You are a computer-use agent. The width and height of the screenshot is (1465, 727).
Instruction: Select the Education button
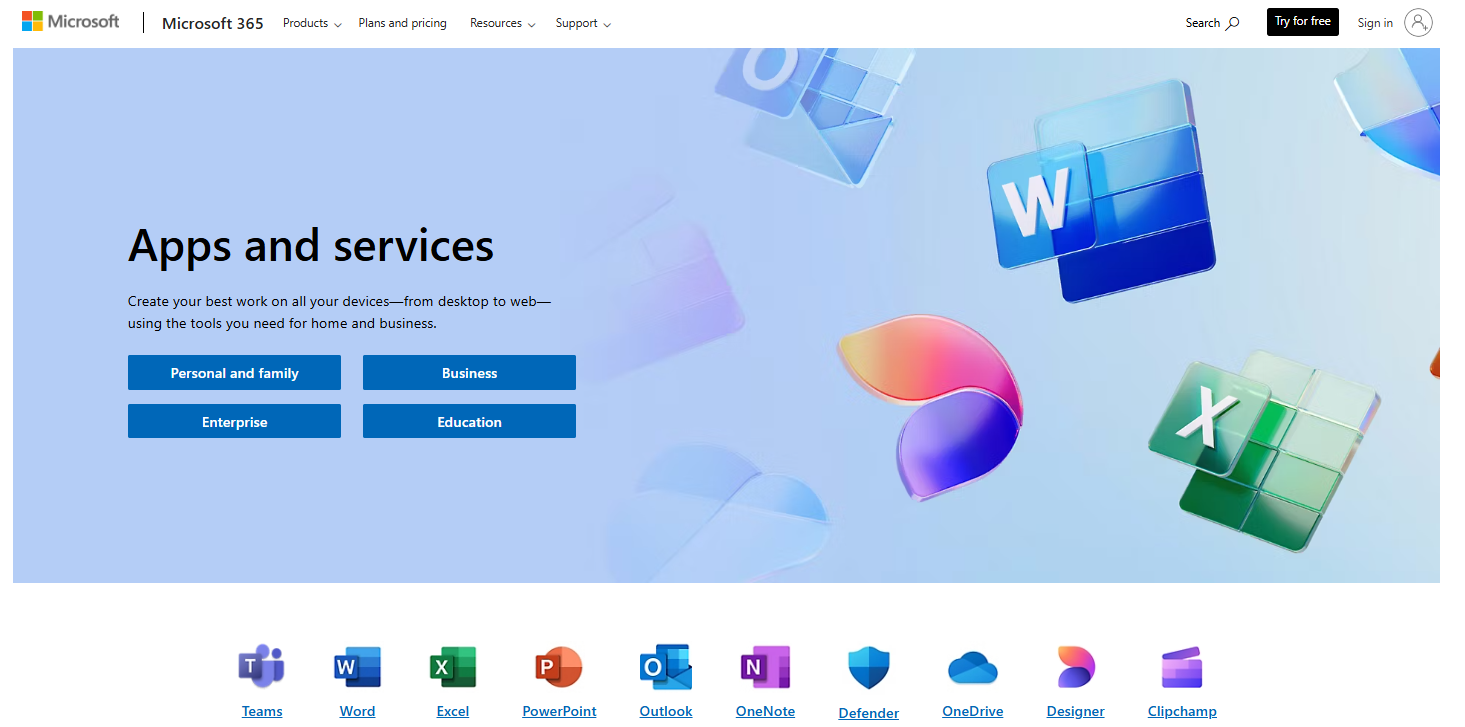469,422
